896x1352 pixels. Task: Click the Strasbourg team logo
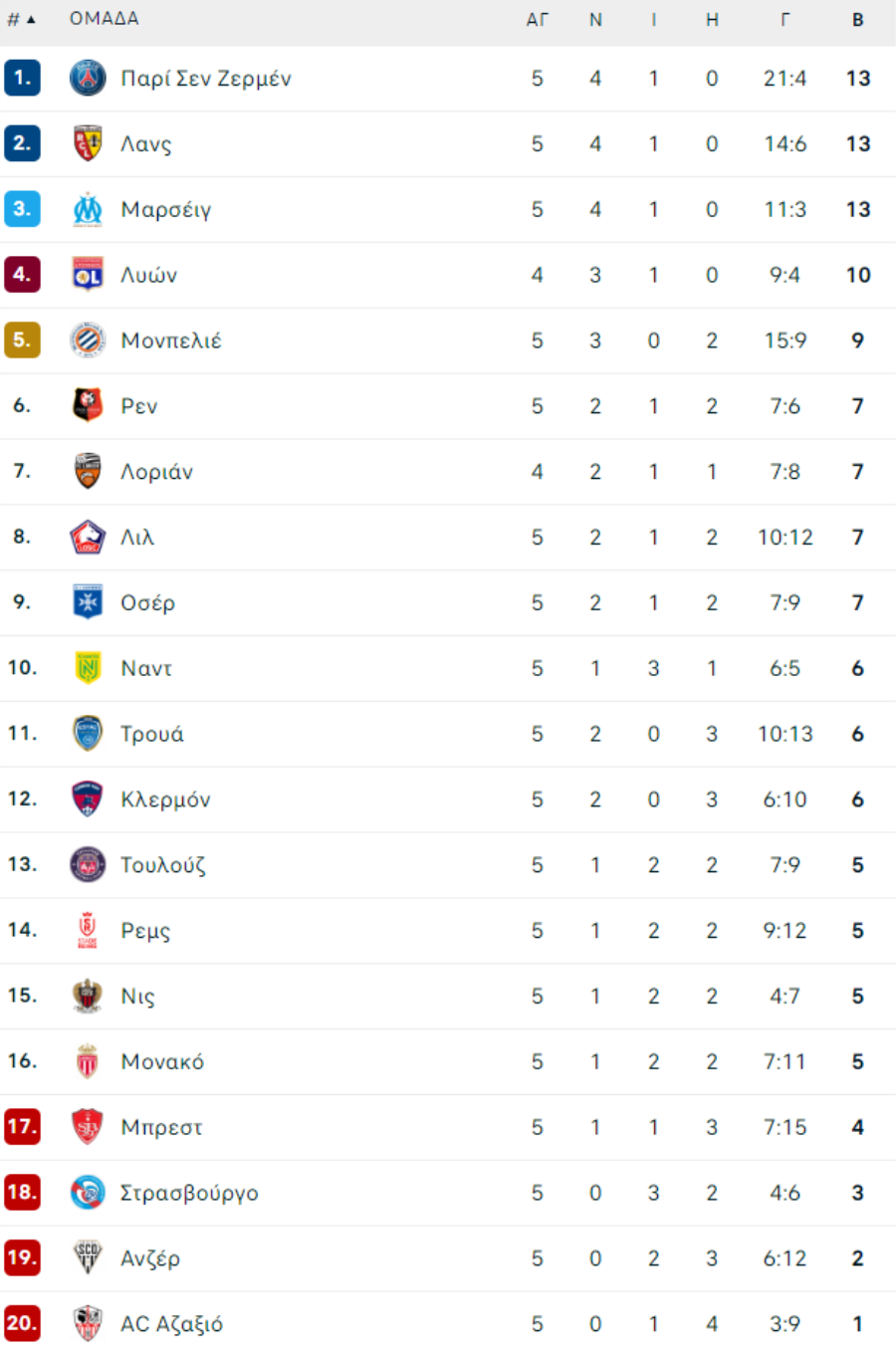coord(88,1193)
